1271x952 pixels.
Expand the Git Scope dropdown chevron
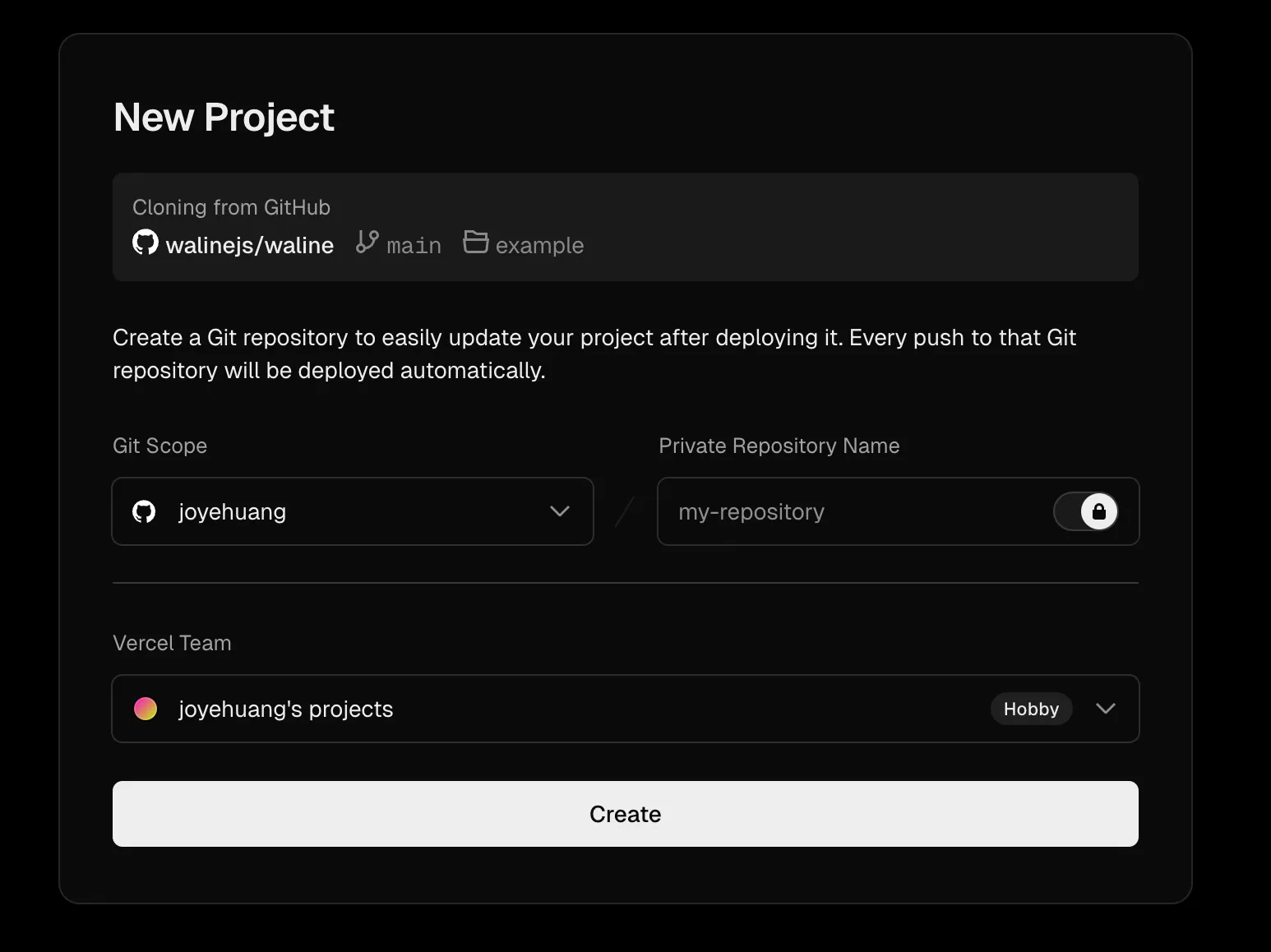coord(560,511)
